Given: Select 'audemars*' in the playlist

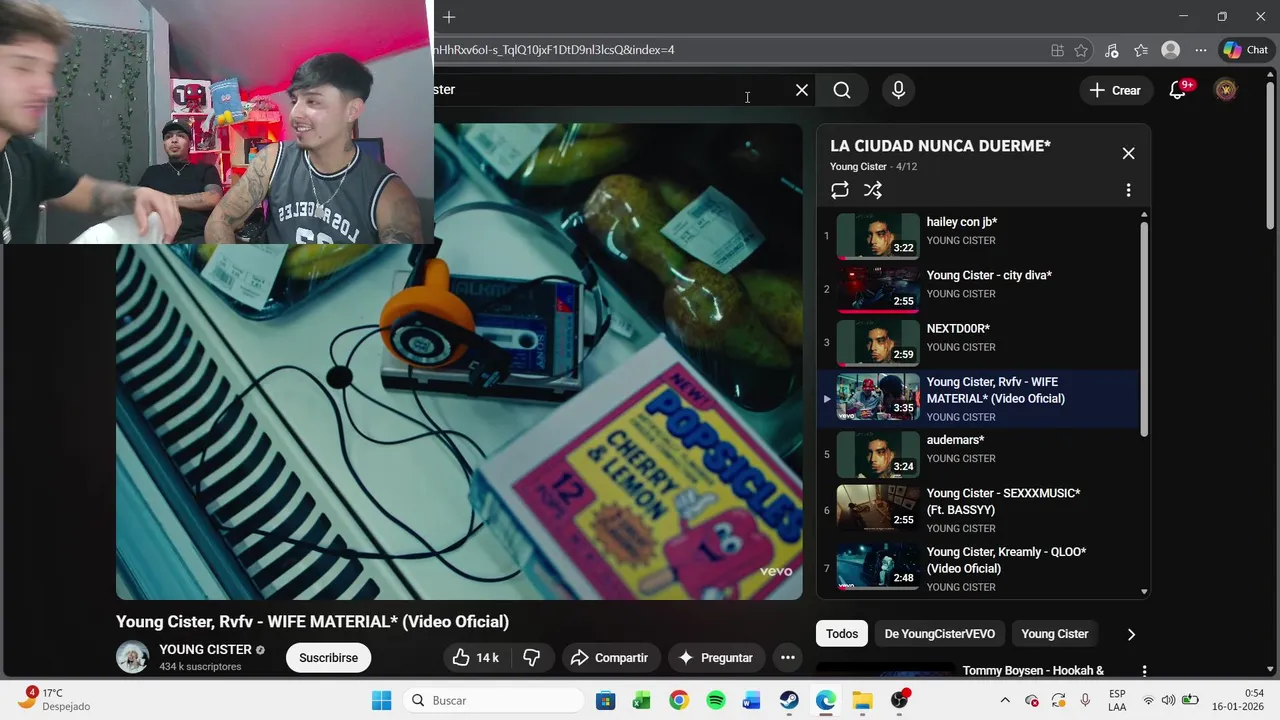Looking at the screenshot, I should click(x=978, y=454).
